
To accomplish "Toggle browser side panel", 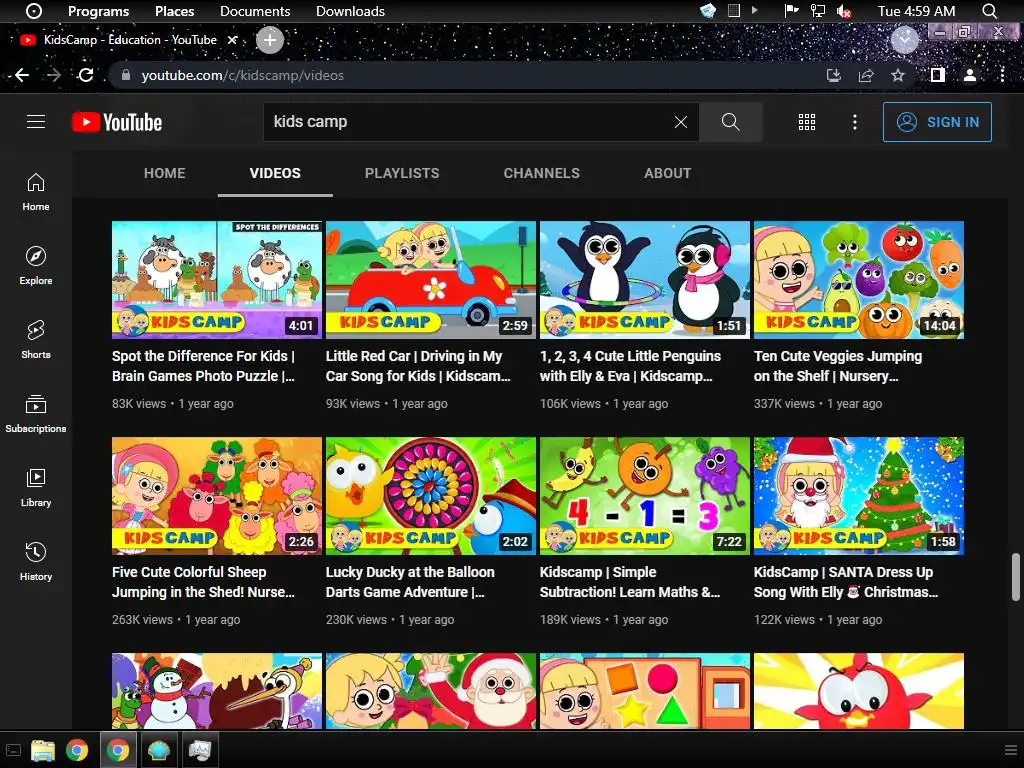I will [937, 75].
